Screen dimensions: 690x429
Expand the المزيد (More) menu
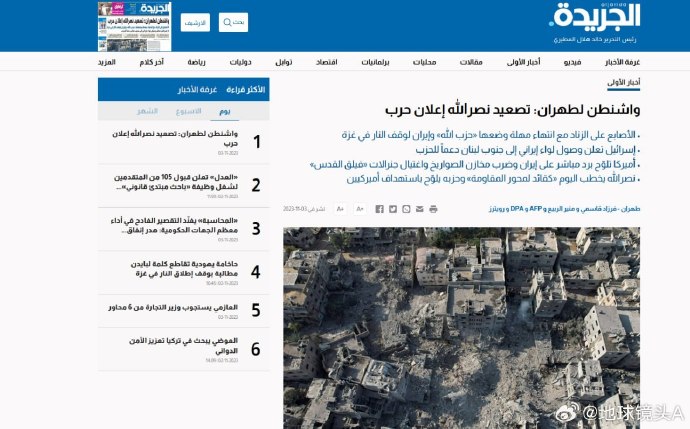click(x=107, y=62)
